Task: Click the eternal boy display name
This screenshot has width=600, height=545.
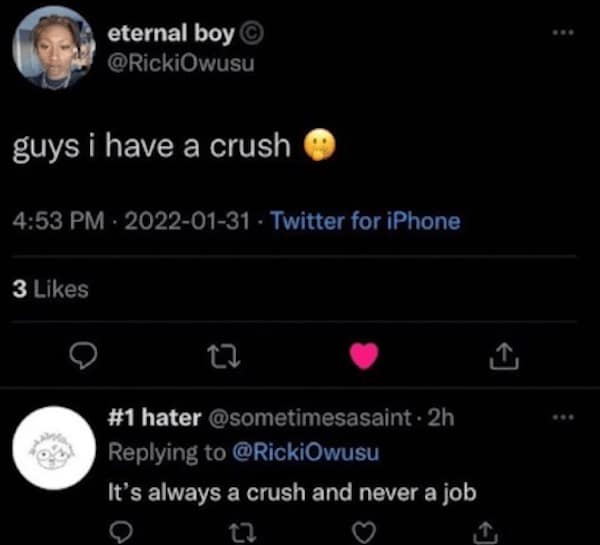Action: click(172, 32)
